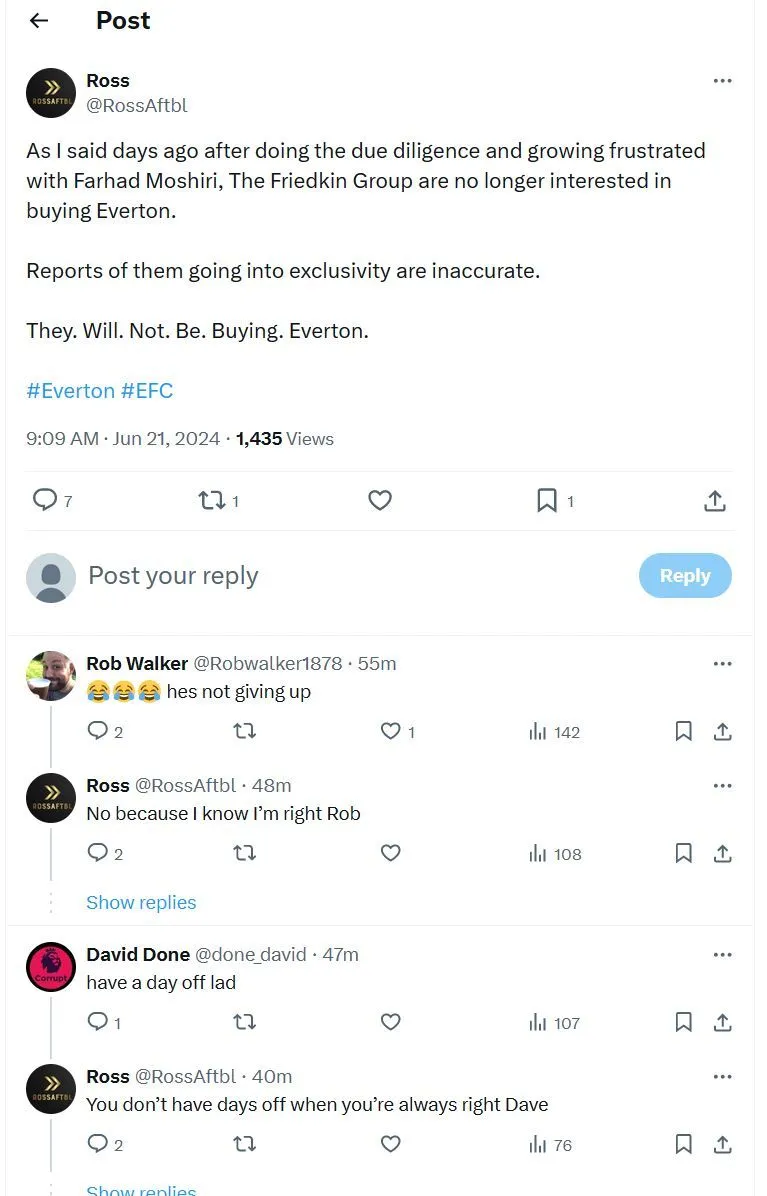Share the main post
The width and height of the screenshot is (767, 1196).
(714, 500)
